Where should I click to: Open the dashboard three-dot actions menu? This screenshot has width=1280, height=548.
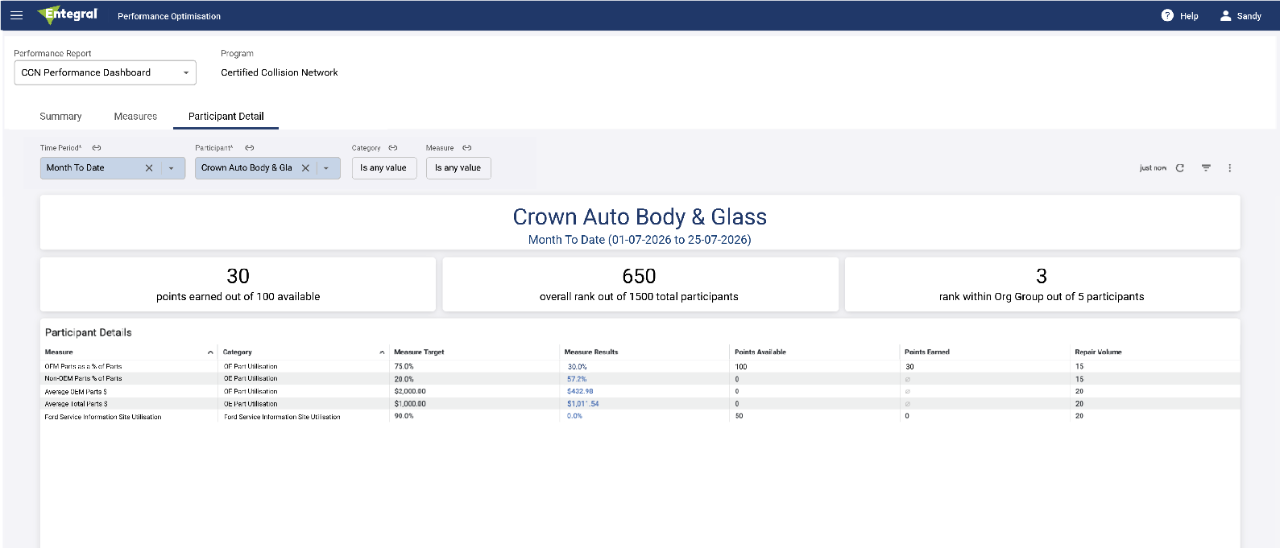click(1230, 168)
